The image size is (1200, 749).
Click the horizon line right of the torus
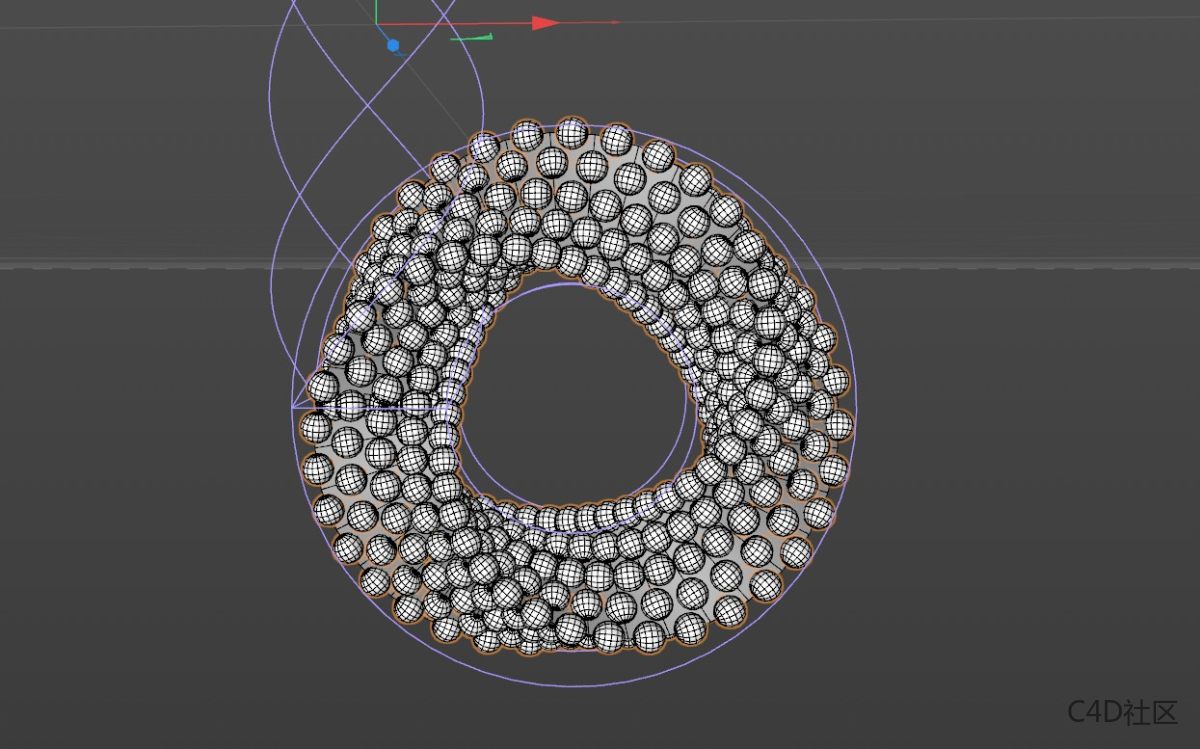[1000, 264]
